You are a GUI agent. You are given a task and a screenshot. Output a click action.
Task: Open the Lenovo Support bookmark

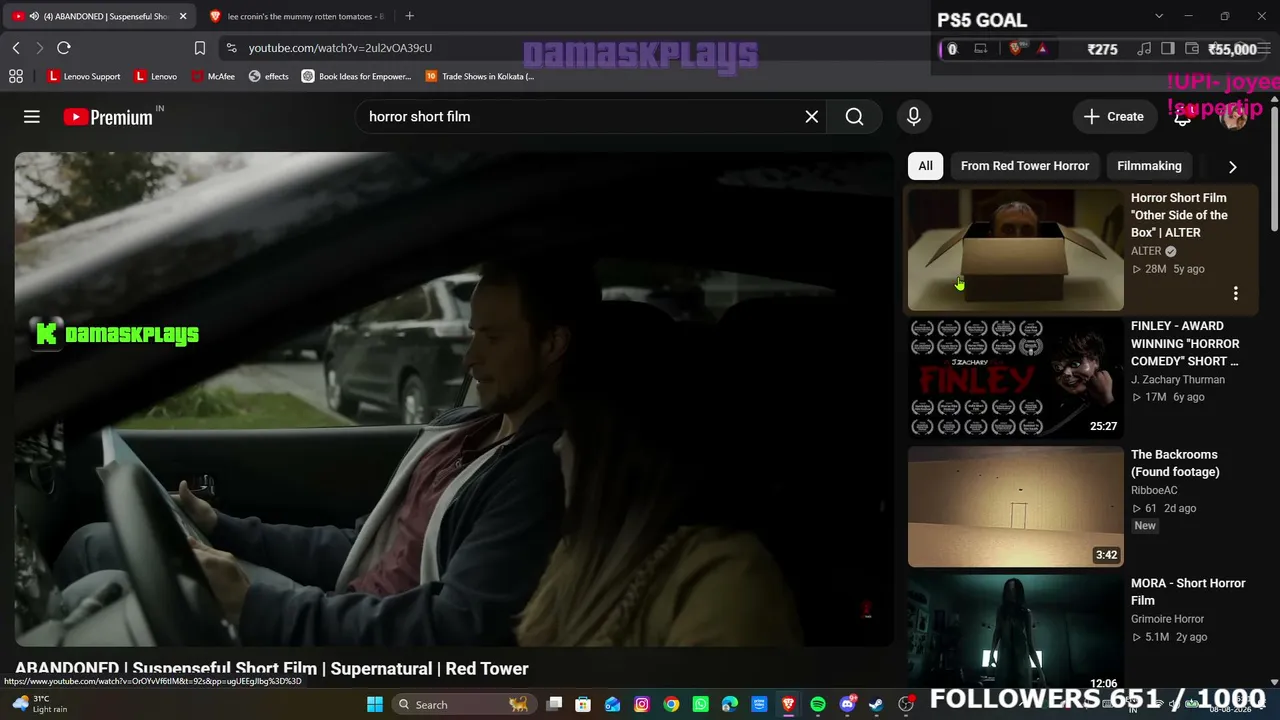tap(84, 76)
